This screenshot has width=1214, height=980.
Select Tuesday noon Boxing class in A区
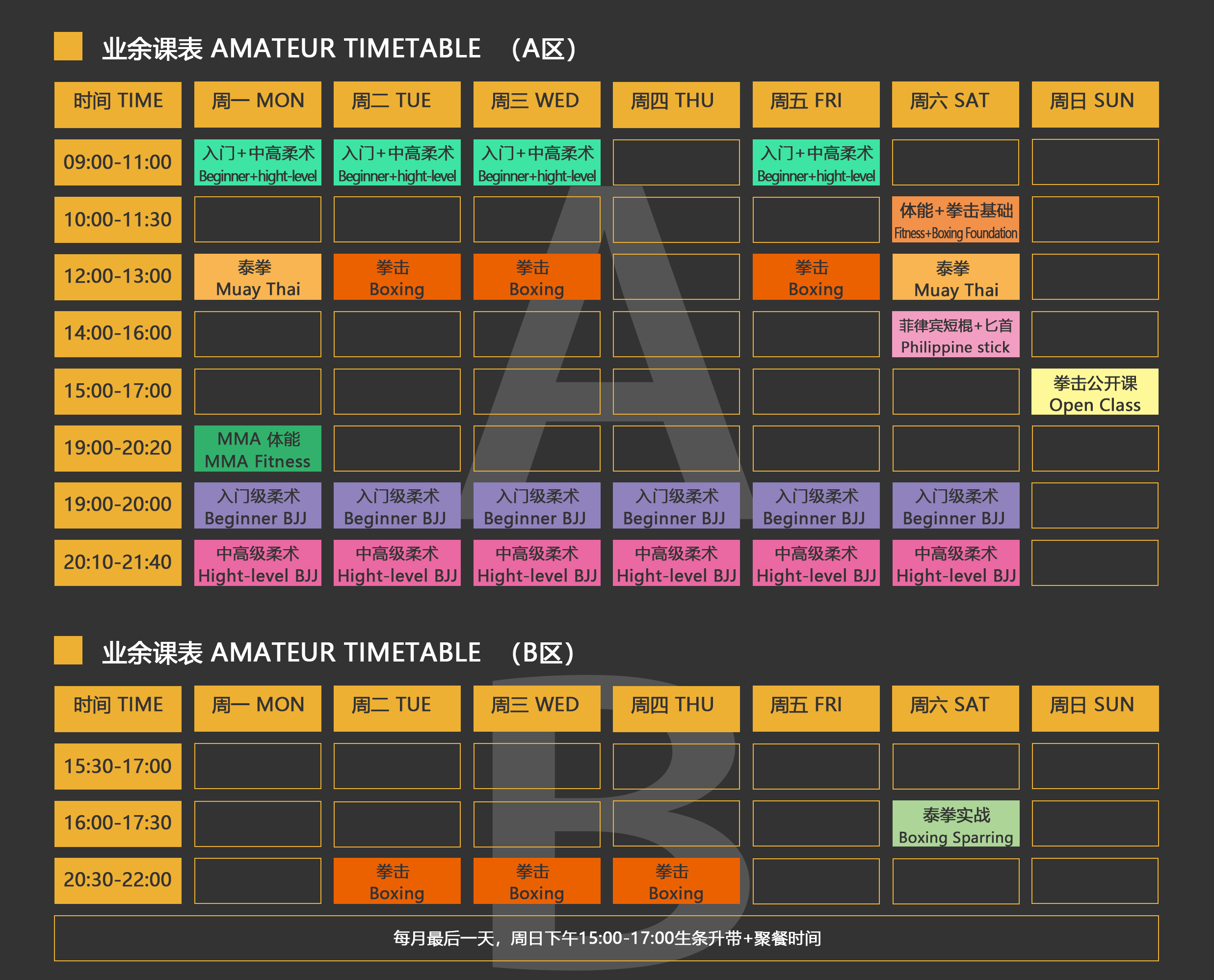click(397, 277)
